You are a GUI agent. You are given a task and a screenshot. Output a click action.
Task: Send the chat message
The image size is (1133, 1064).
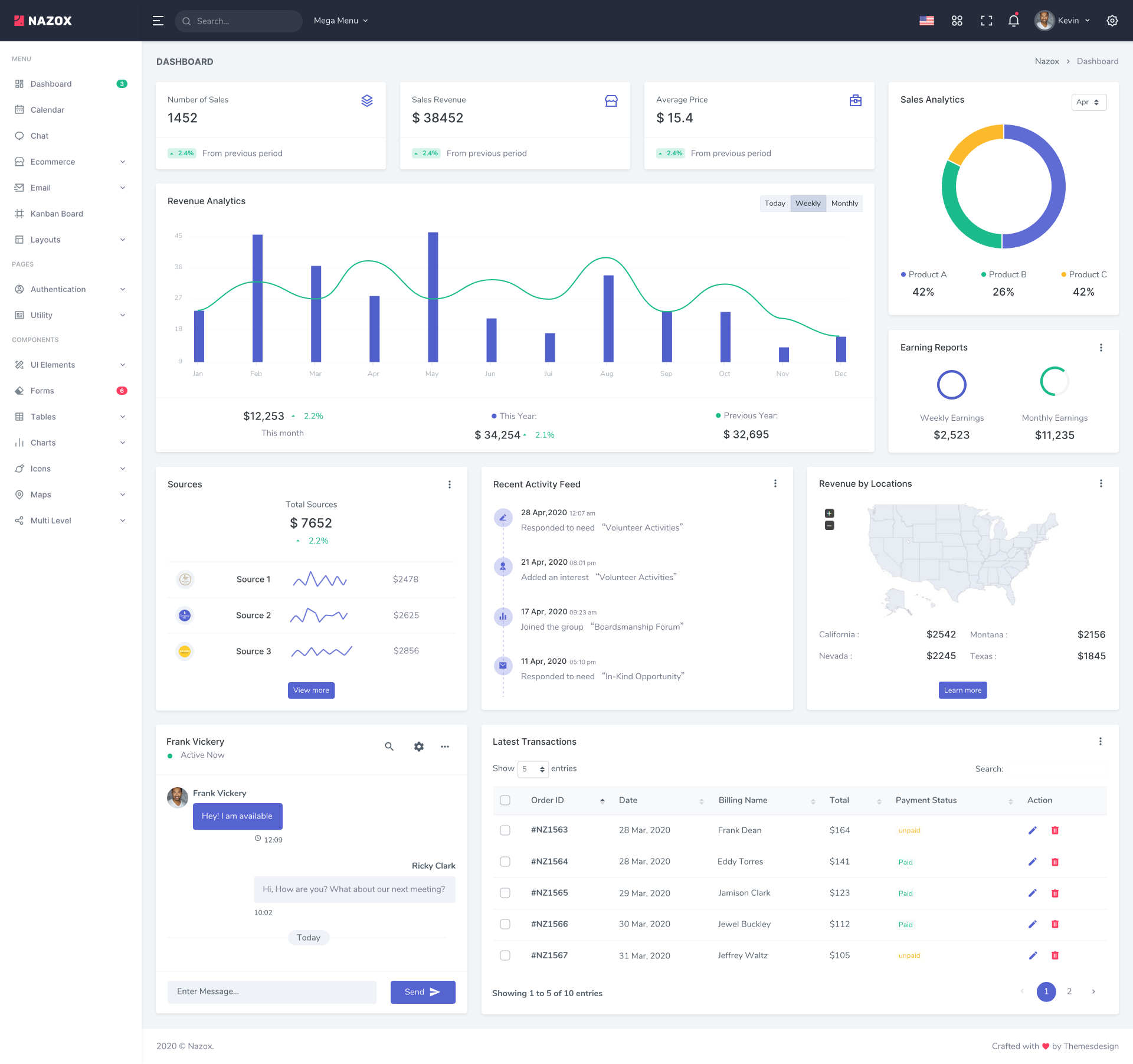coord(423,992)
